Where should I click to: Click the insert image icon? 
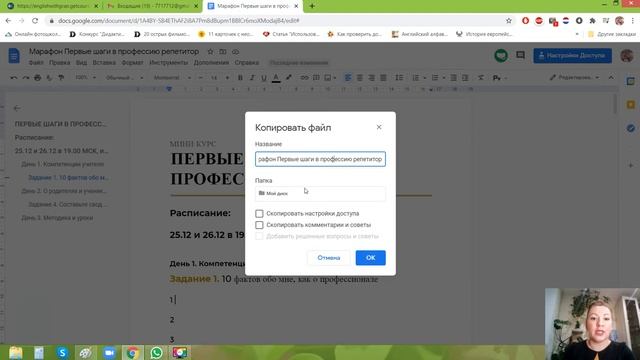tap(327, 78)
